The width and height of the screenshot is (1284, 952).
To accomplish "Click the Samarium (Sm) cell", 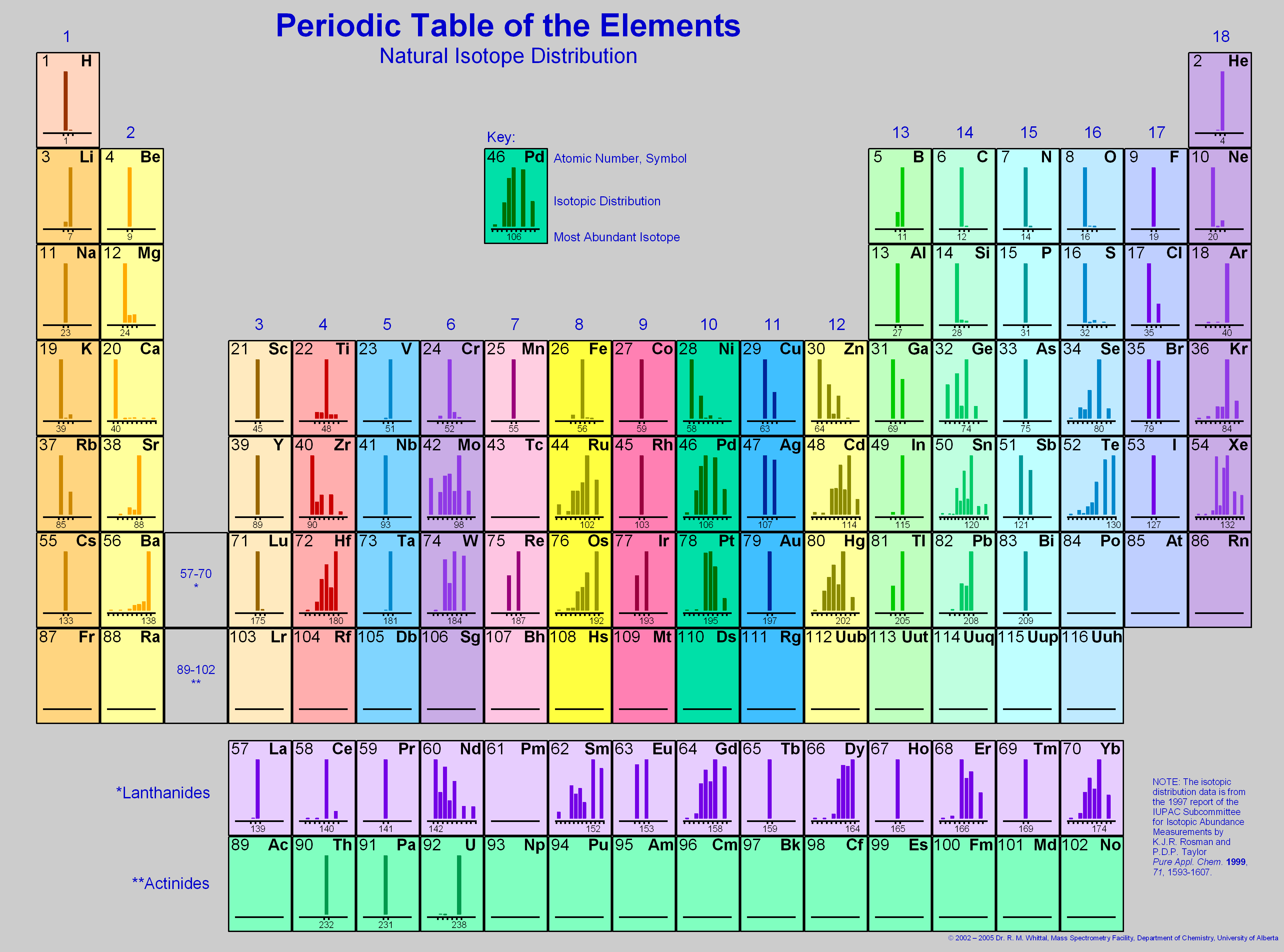I will click(x=580, y=788).
